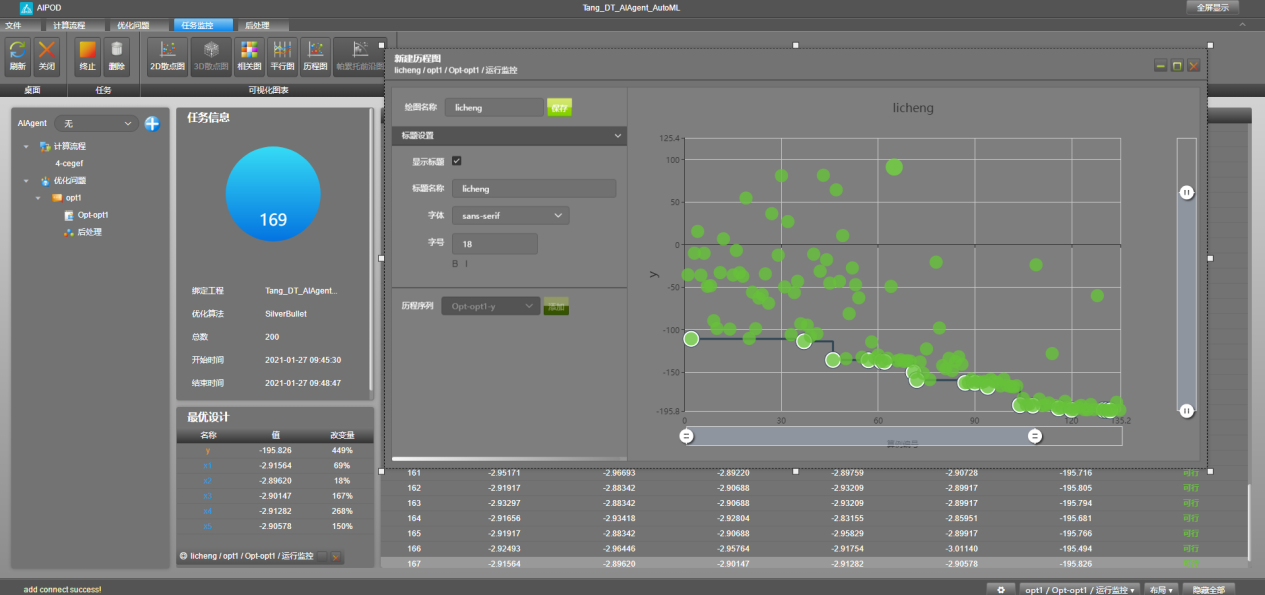Toggle the 显示标题 checkbox

(457, 161)
